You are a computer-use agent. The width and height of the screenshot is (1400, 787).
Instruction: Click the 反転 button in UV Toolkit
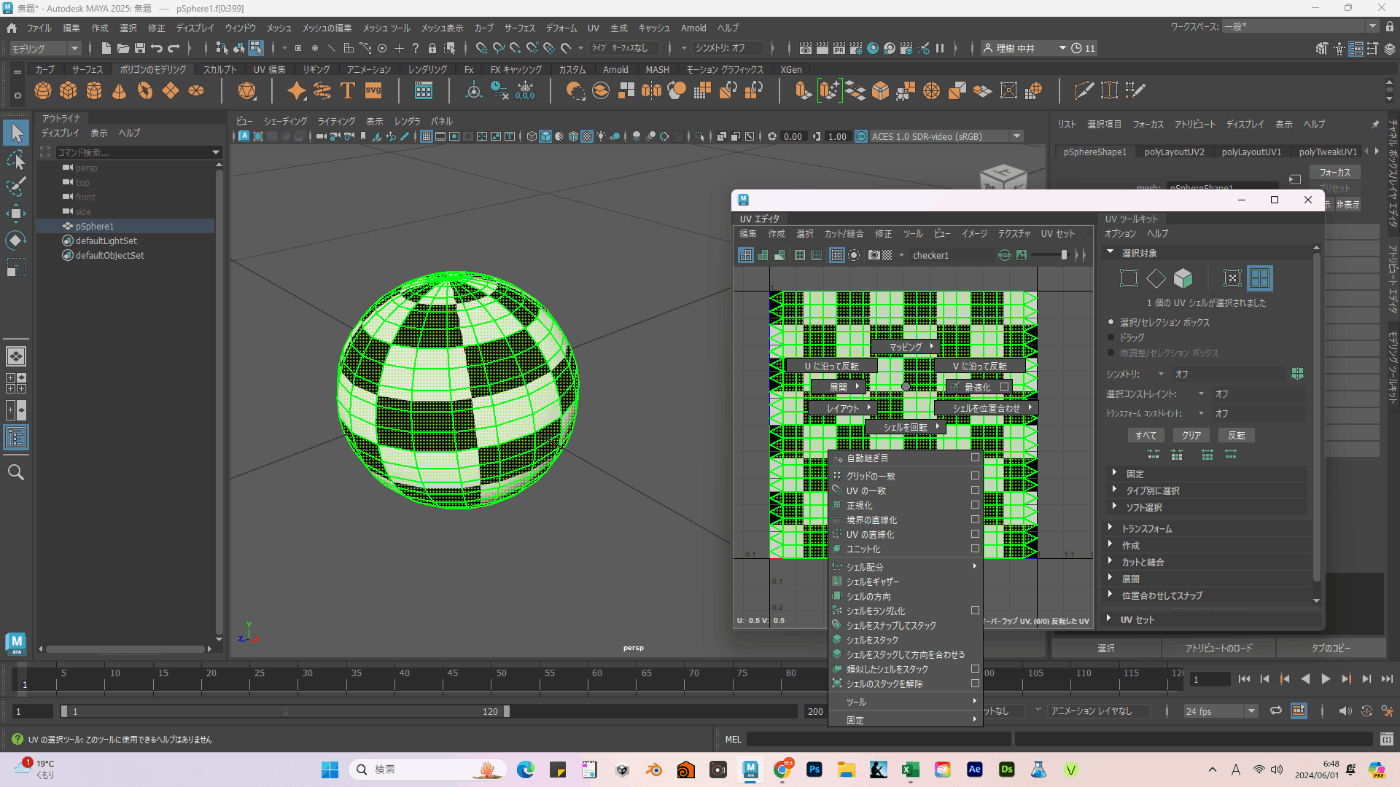pyautogui.click(x=1237, y=435)
